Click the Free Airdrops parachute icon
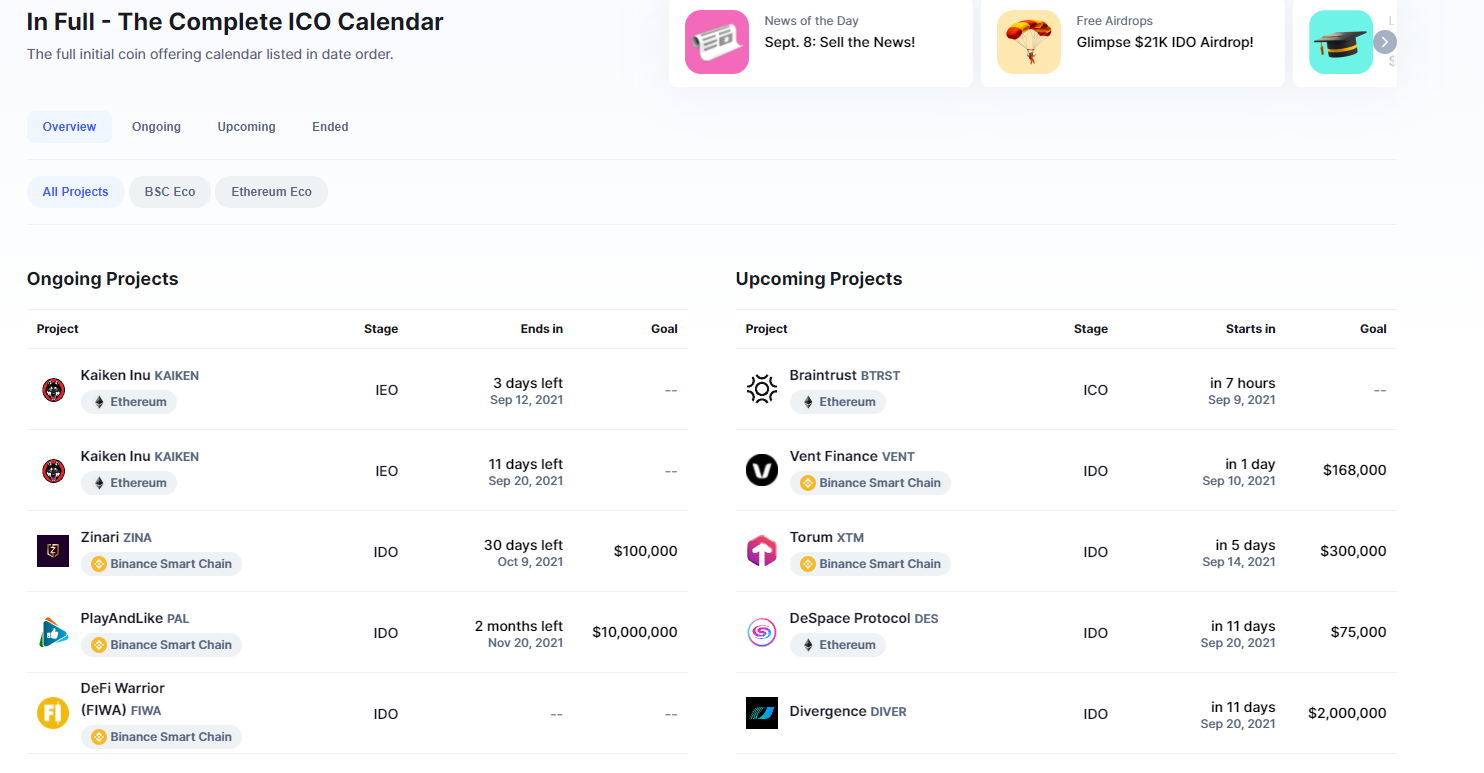This screenshot has height=773, width=1484. pyautogui.click(x=1029, y=42)
